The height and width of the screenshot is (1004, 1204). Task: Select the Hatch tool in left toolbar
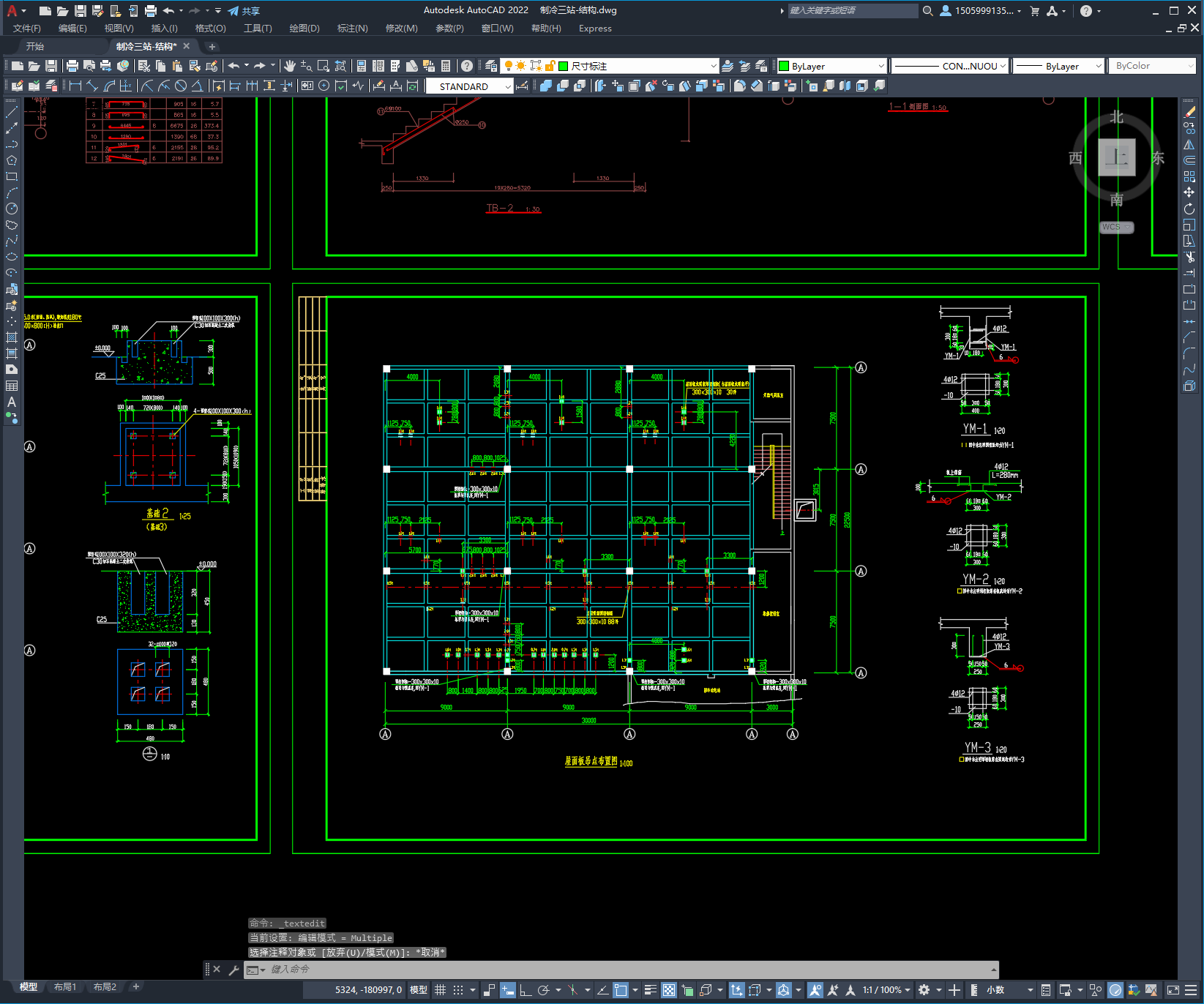click(12, 337)
